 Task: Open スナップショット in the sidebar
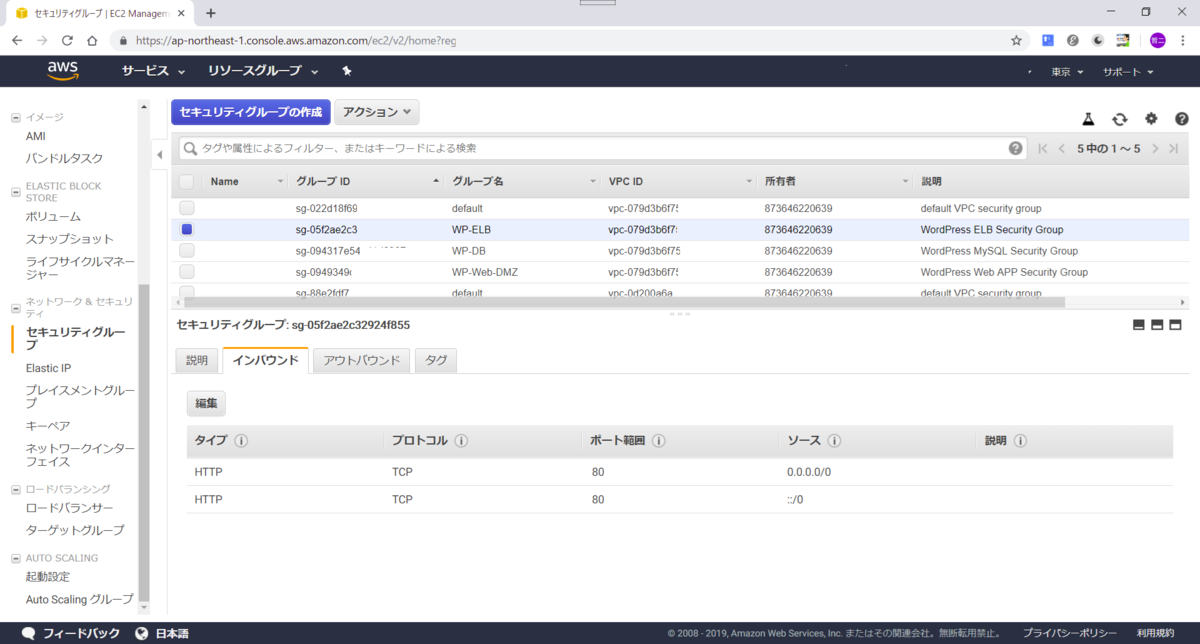tap(70, 239)
